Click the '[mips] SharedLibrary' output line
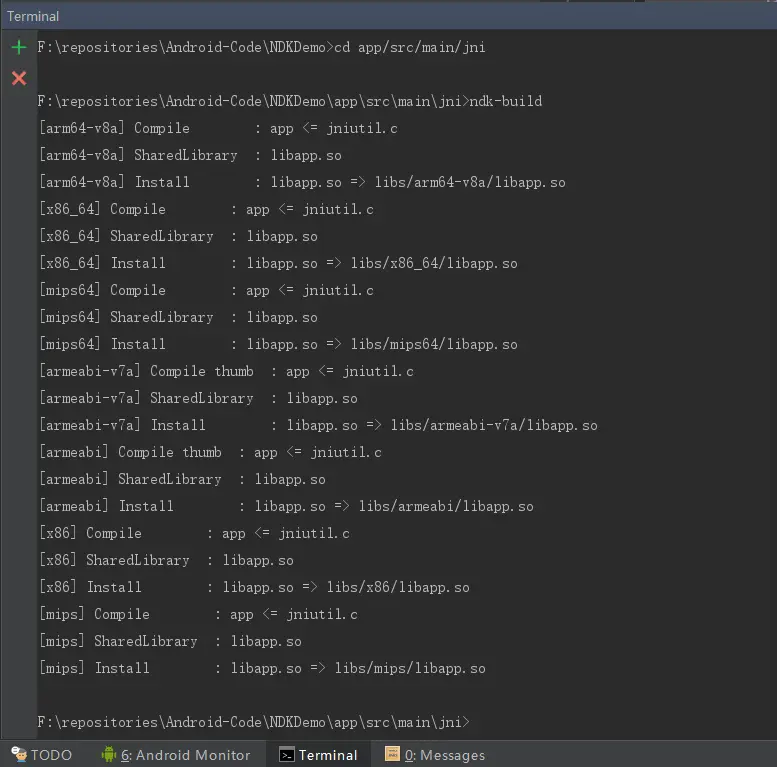 (x=170, y=642)
